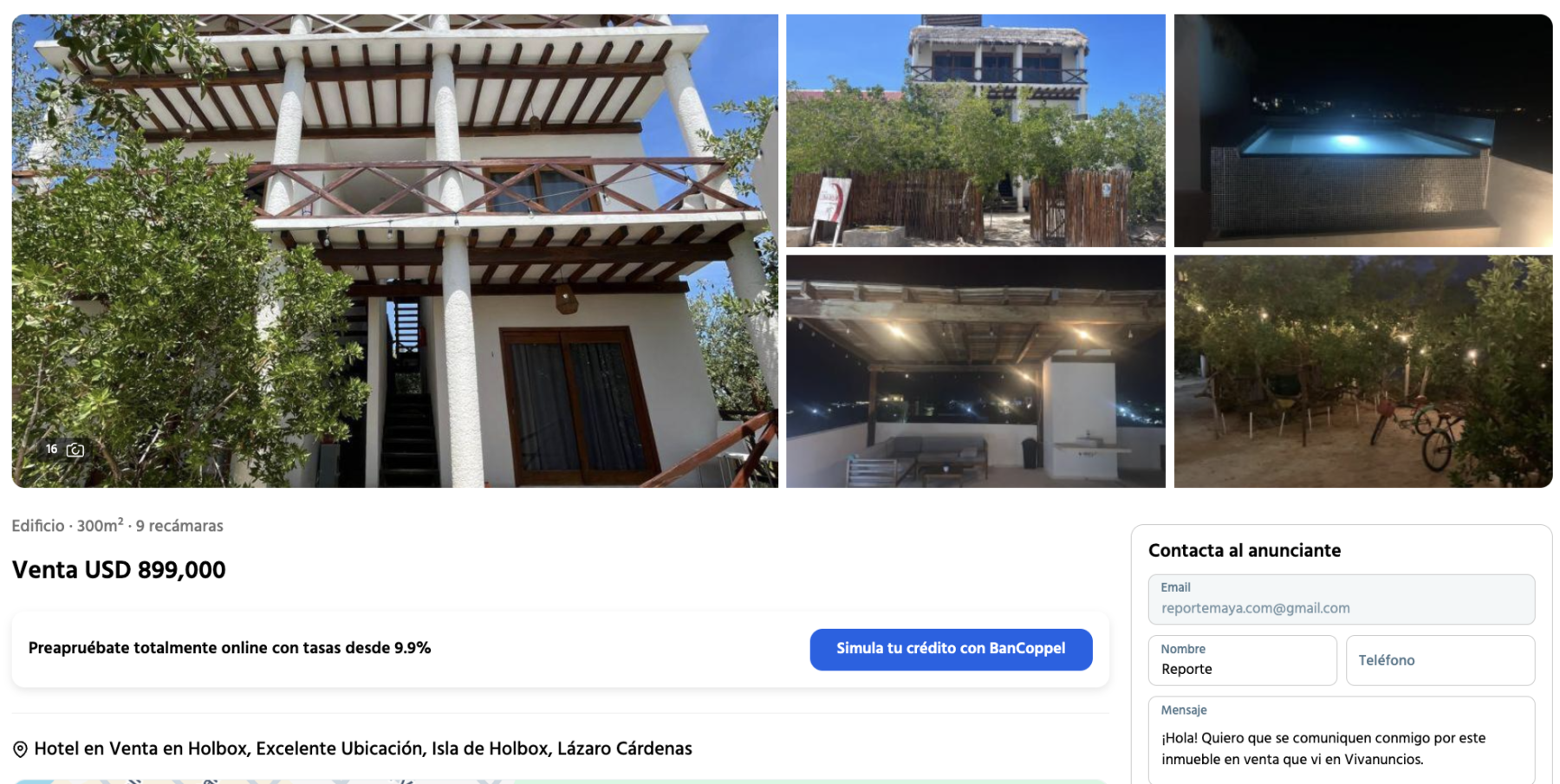
Task: Focus the Email input field
Action: pos(1341,599)
